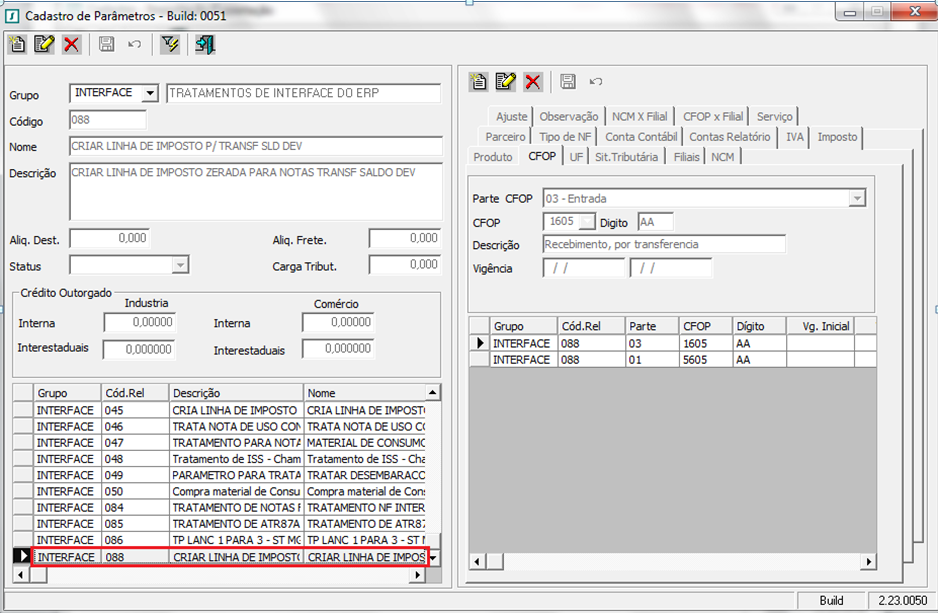Viewport: 938px width, 613px height.
Task: Click the Carga Tribut. input field
Action: coord(405,265)
